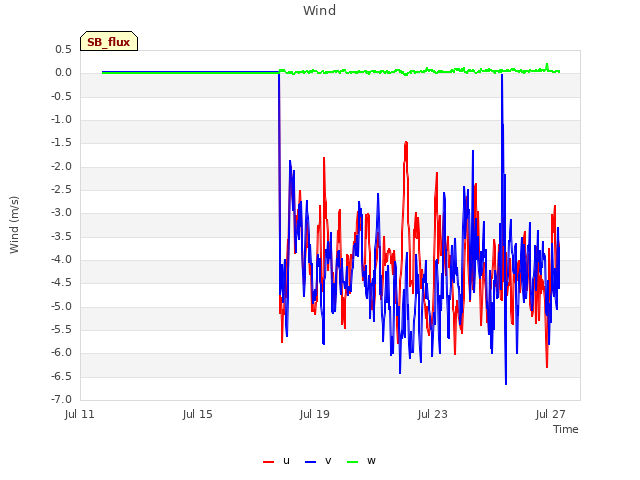This screenshot has height=480, width=640.
Task: Click the '-1.5' y-axis tick label
Action: (61, 142)
